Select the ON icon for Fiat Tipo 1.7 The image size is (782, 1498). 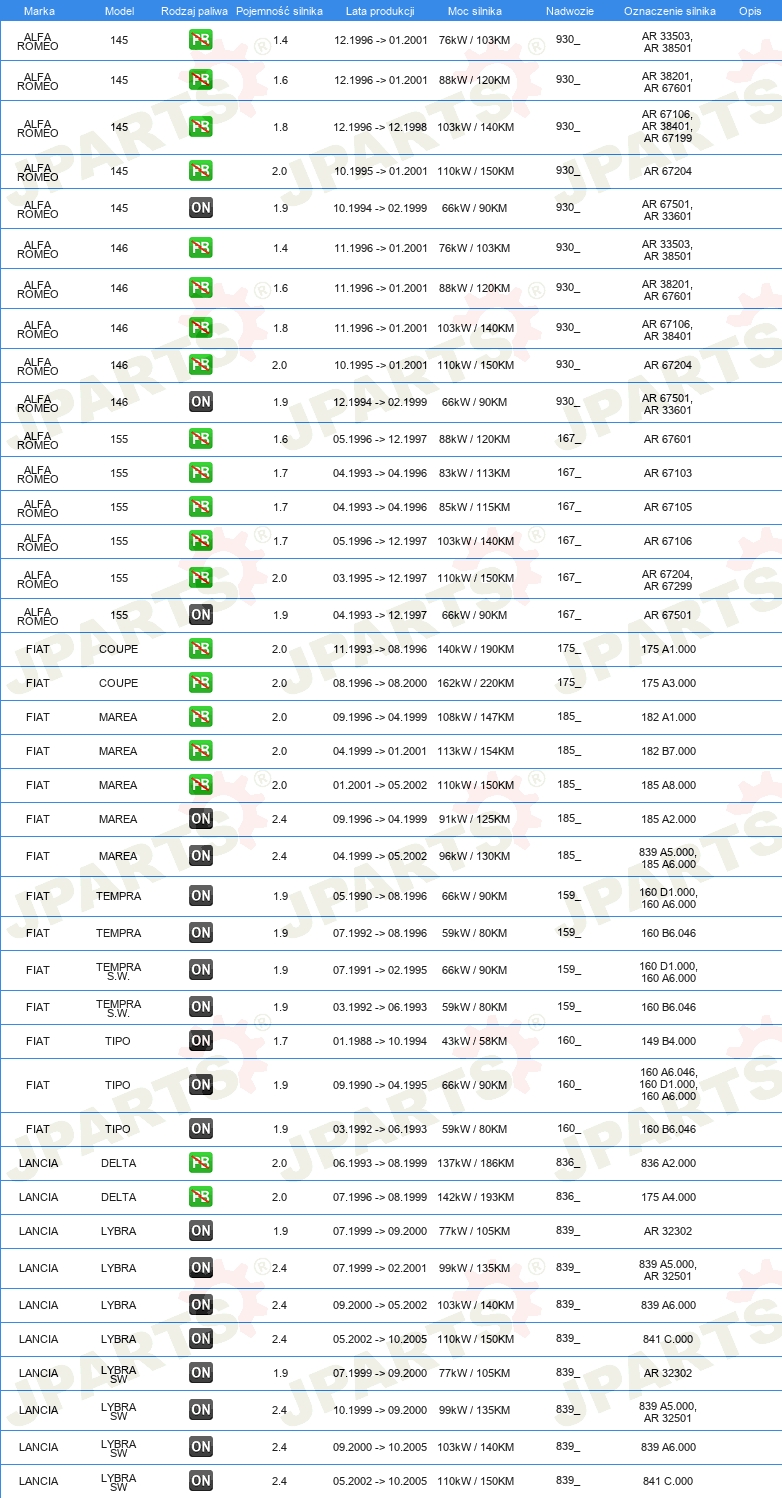coord(200,1041)
